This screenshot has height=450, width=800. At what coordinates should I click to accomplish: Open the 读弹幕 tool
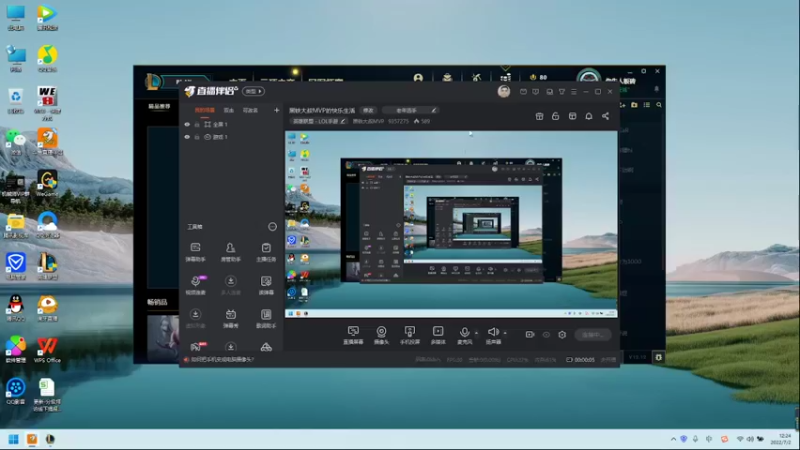coord(266,285)
